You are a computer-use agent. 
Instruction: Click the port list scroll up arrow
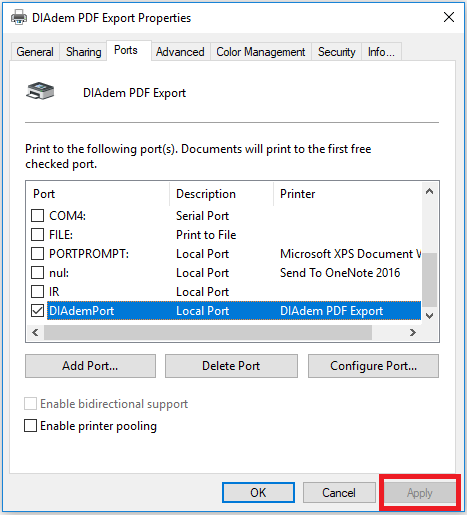(x=430, y=191)
